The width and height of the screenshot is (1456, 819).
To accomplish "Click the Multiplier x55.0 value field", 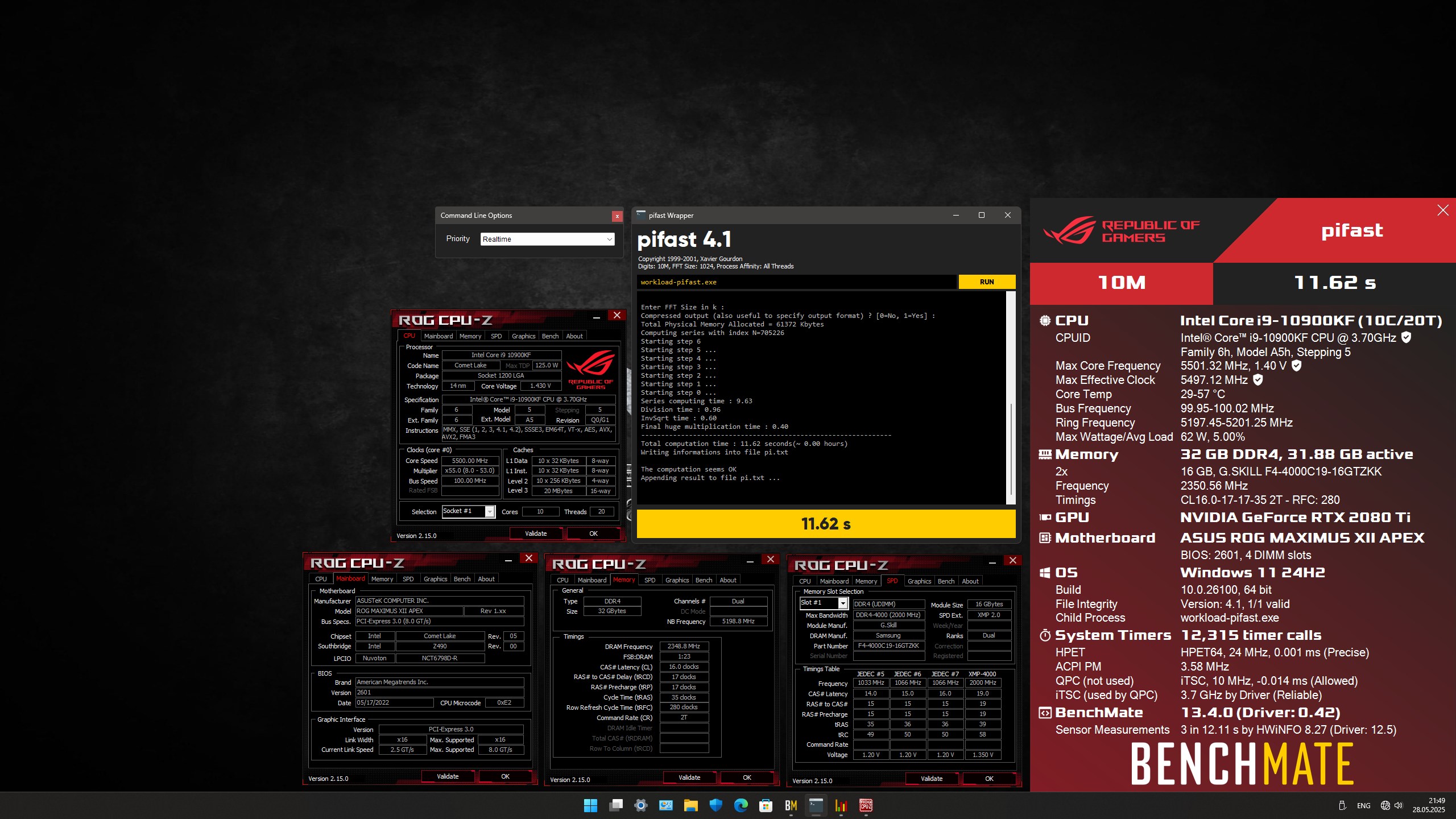I will (470, 471).
